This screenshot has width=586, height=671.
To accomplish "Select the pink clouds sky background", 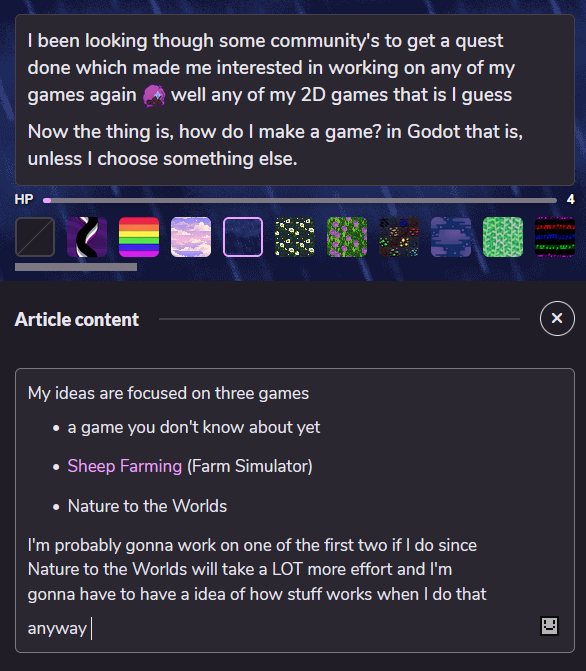I will pos(191,237).
